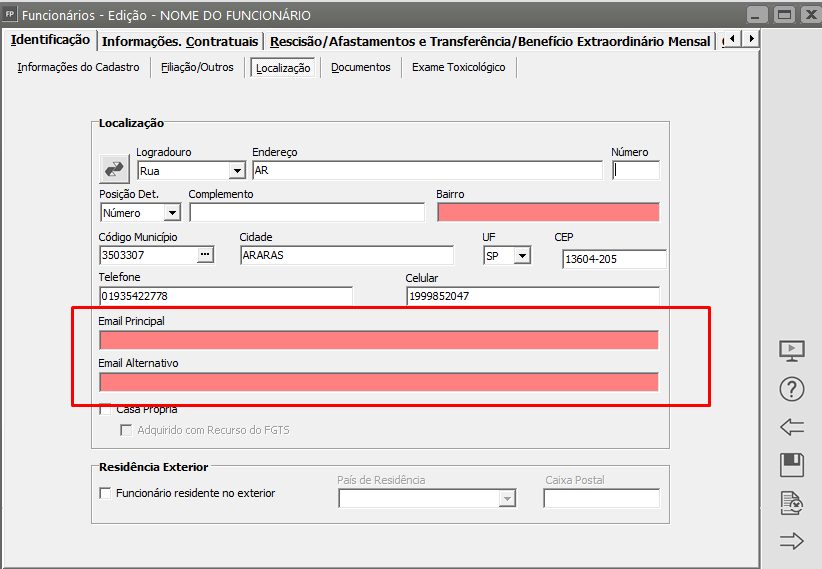Click the cancel document changes icon
The image size is (822, 569).
pyautogui.click(x=791, y=503)
